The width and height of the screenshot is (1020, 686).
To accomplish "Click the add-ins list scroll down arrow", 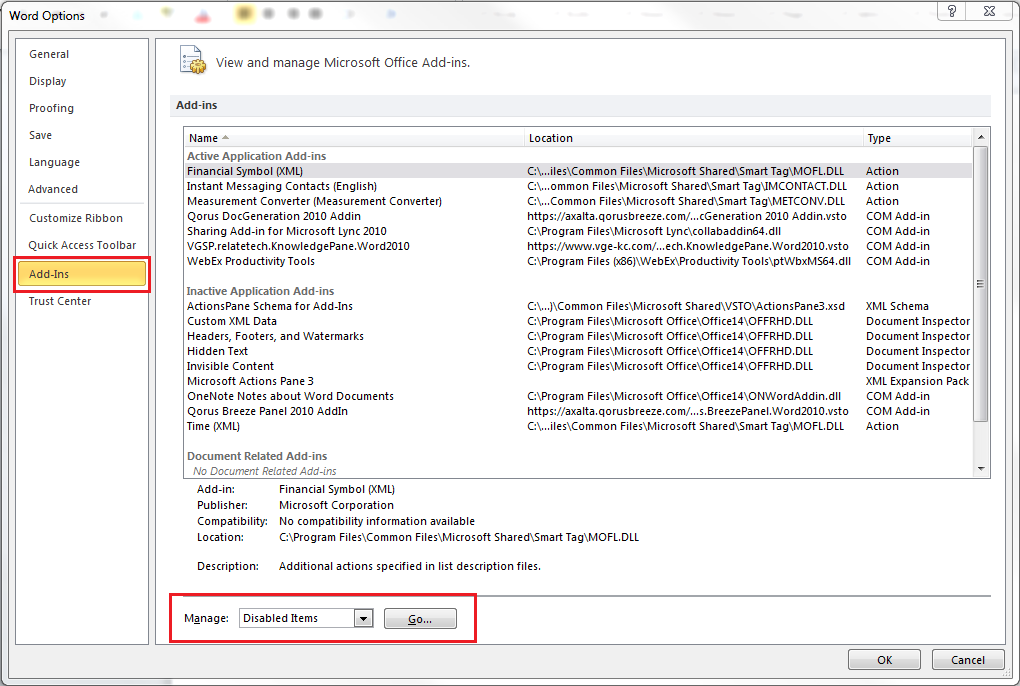I will 981,469.
